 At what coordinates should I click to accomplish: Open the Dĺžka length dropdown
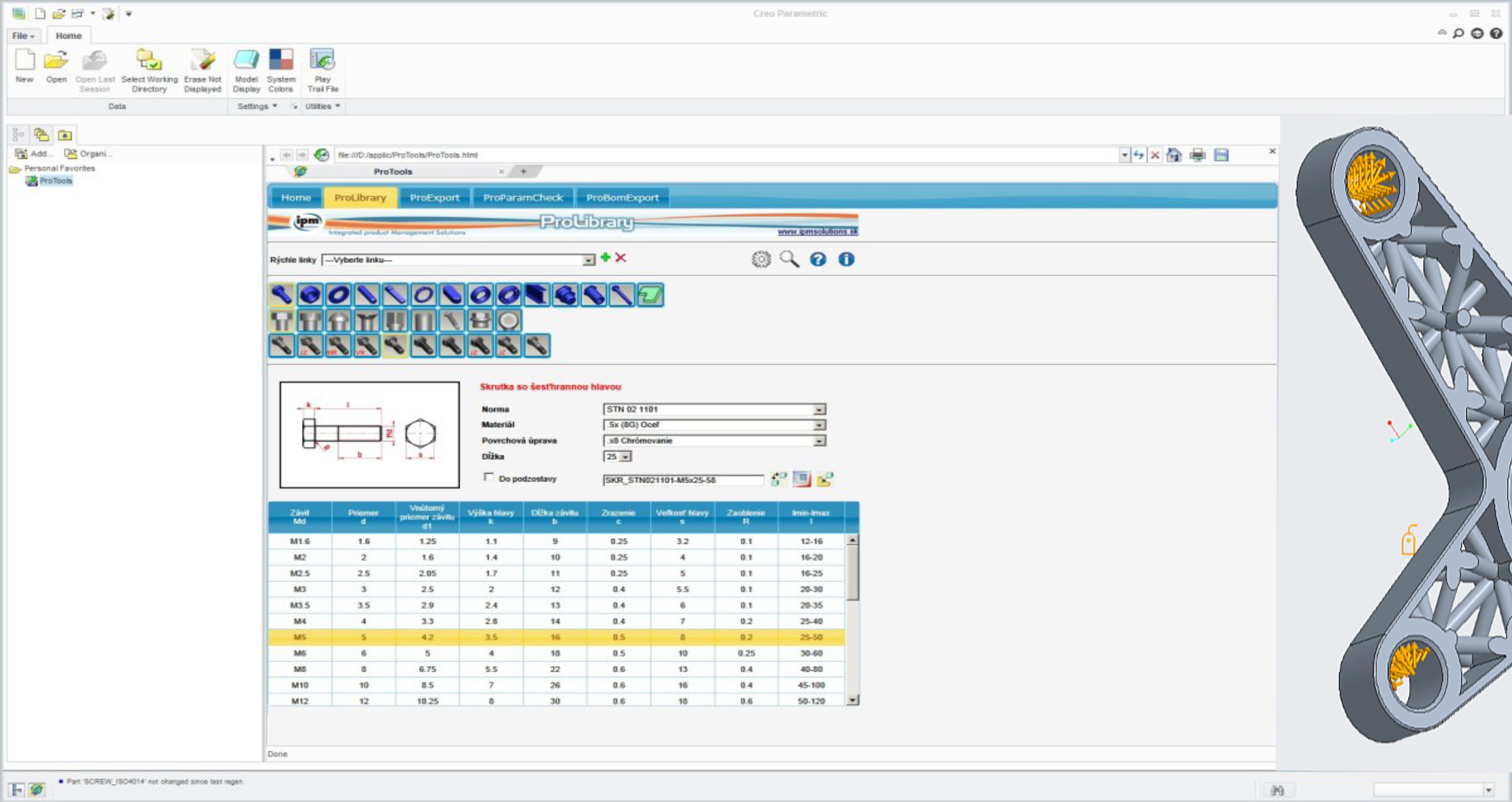click(626, 456)
